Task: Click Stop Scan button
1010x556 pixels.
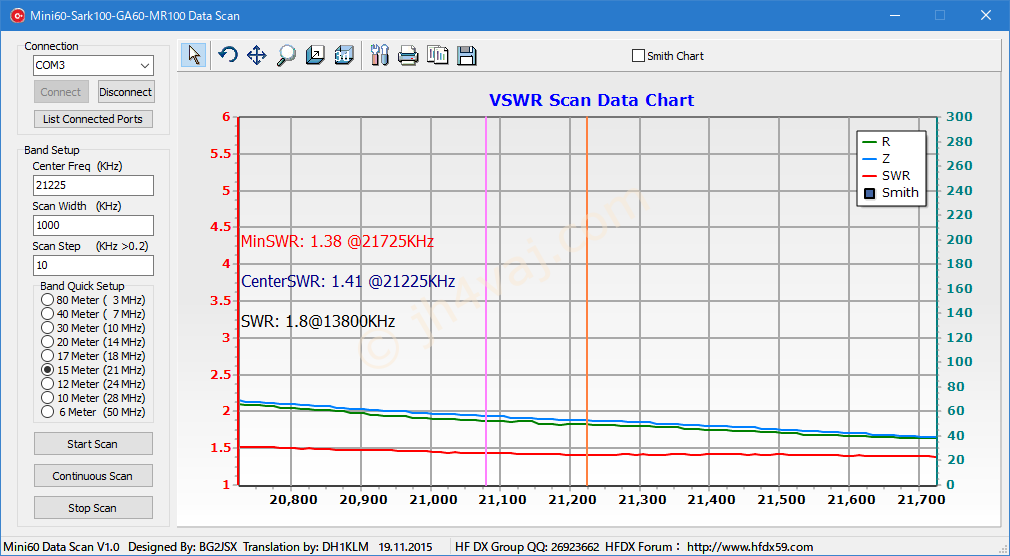Action: [93, 508]
